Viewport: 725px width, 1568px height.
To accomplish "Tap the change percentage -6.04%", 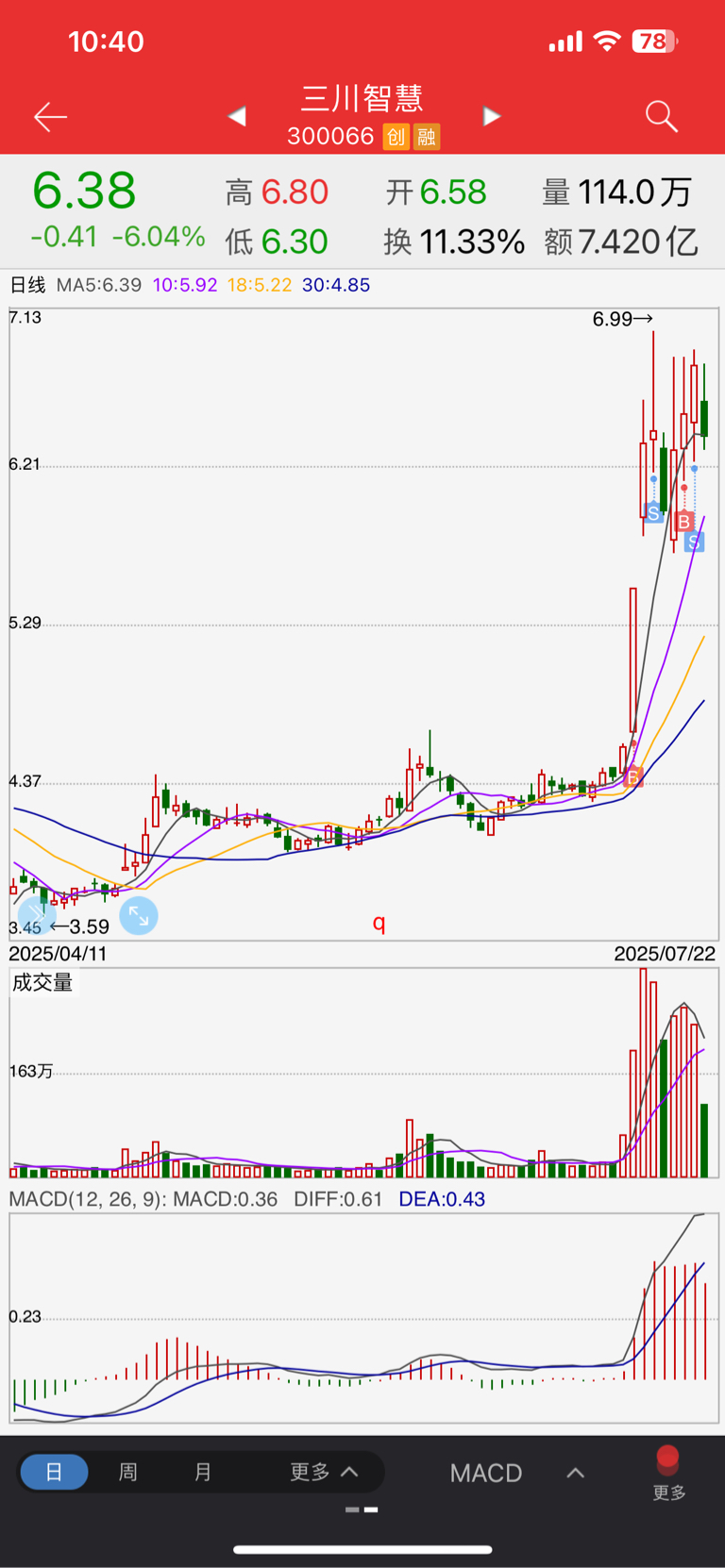I will [x=159, y=236].
